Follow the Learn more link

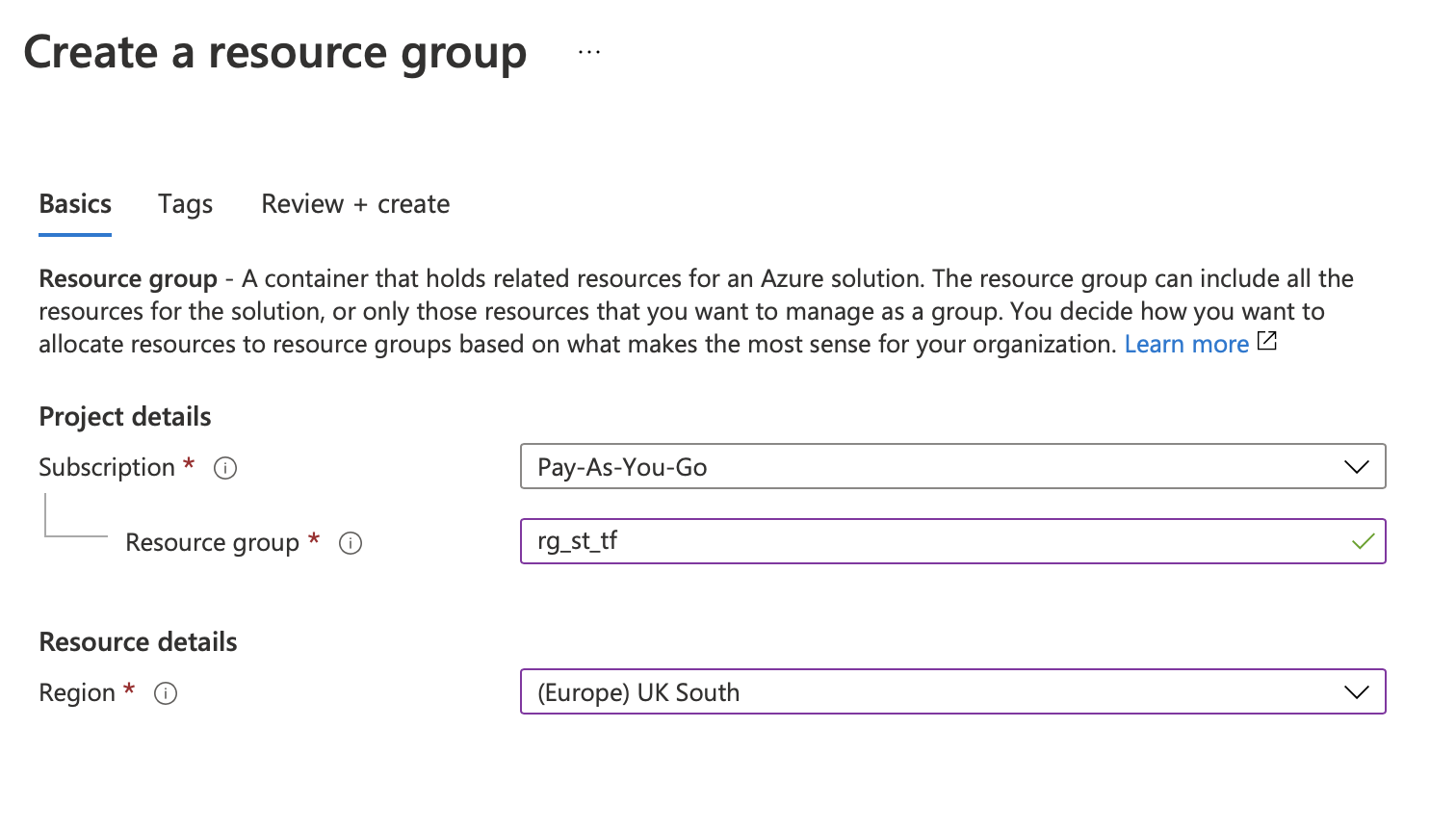click(1186, 345)
